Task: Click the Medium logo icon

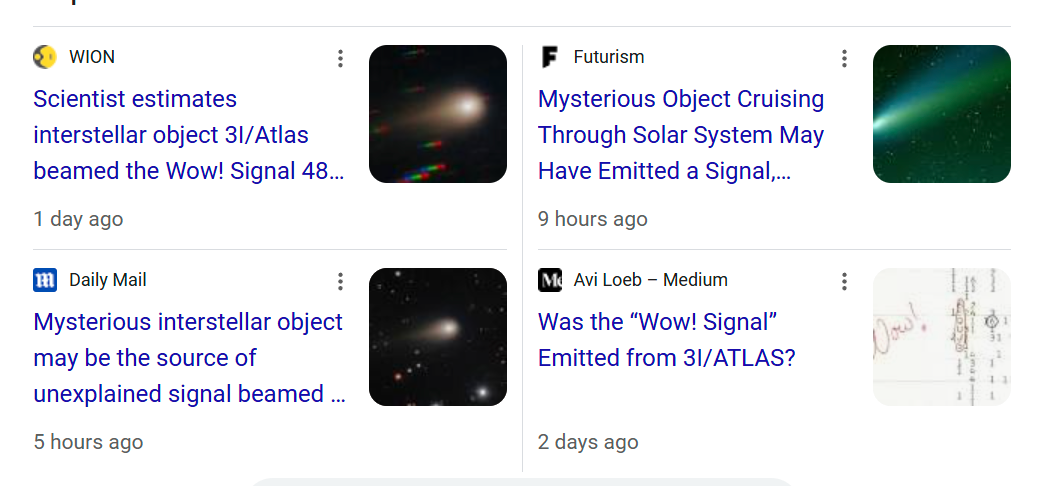Action: (549, 280)
